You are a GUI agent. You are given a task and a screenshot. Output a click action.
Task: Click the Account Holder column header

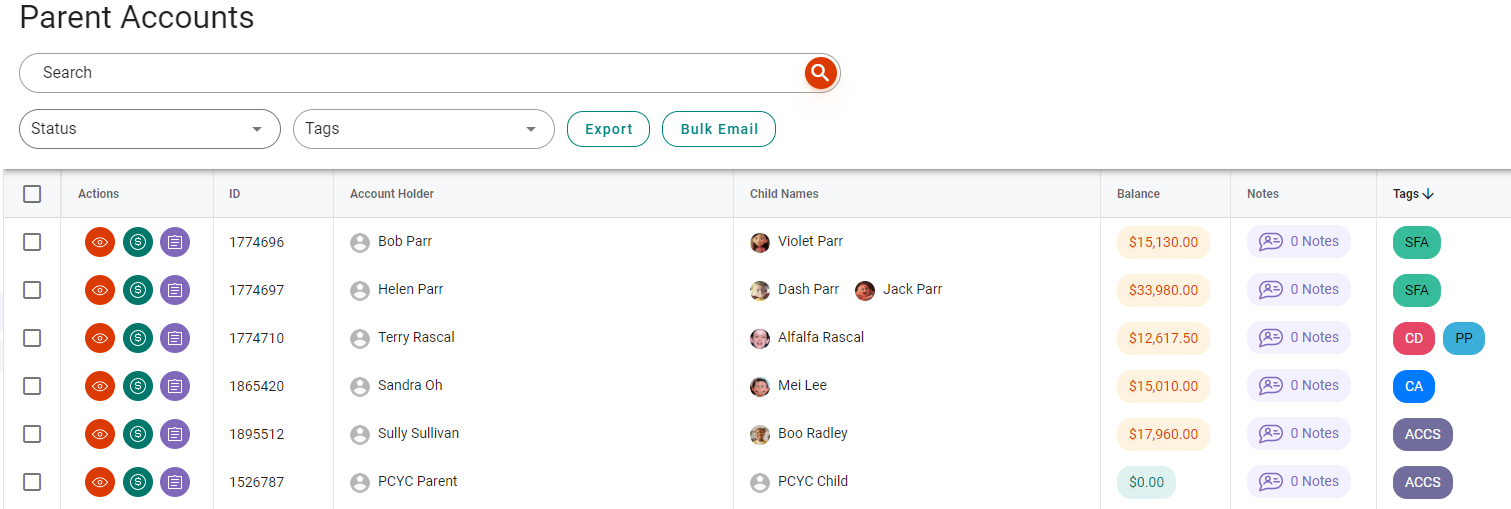tap(392, 194)
